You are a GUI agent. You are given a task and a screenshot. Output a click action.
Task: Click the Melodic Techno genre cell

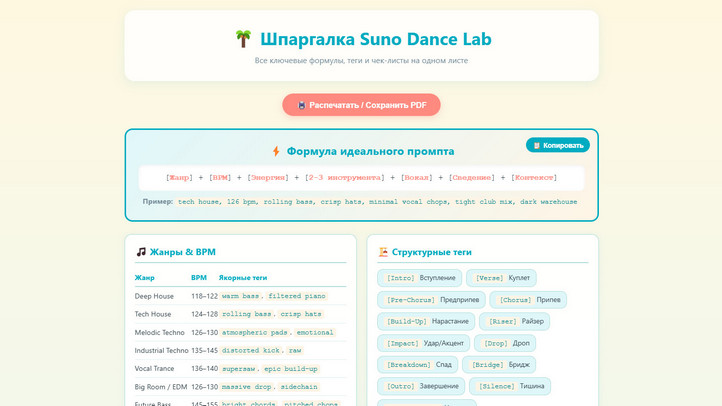coord(159,332)
